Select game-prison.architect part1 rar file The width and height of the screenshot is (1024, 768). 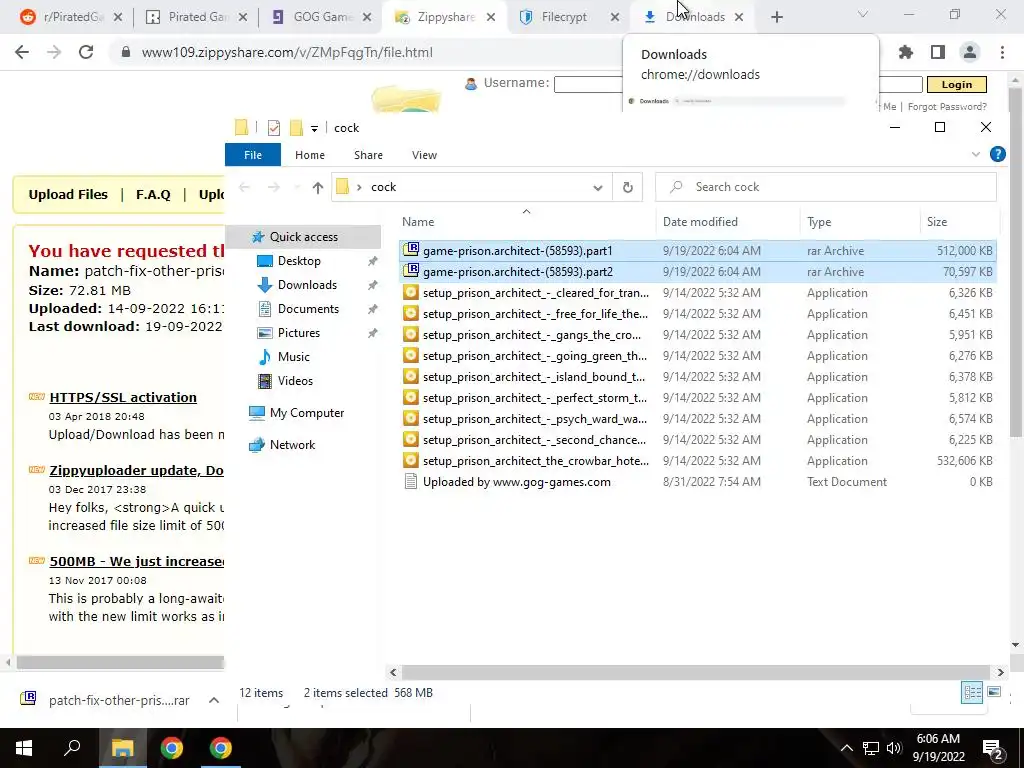[x=697, y=251]
